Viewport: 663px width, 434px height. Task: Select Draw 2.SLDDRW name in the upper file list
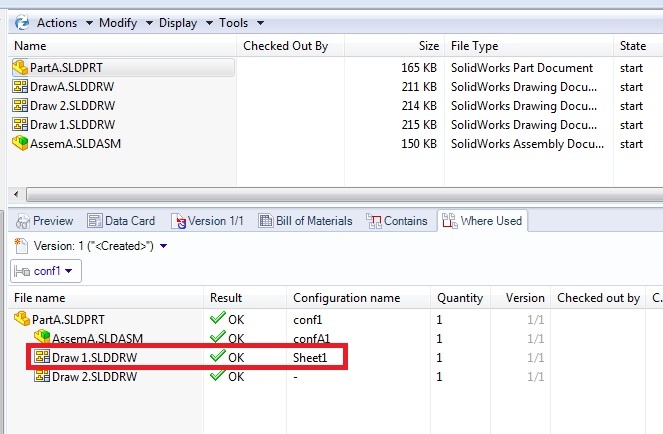[72, 106]
